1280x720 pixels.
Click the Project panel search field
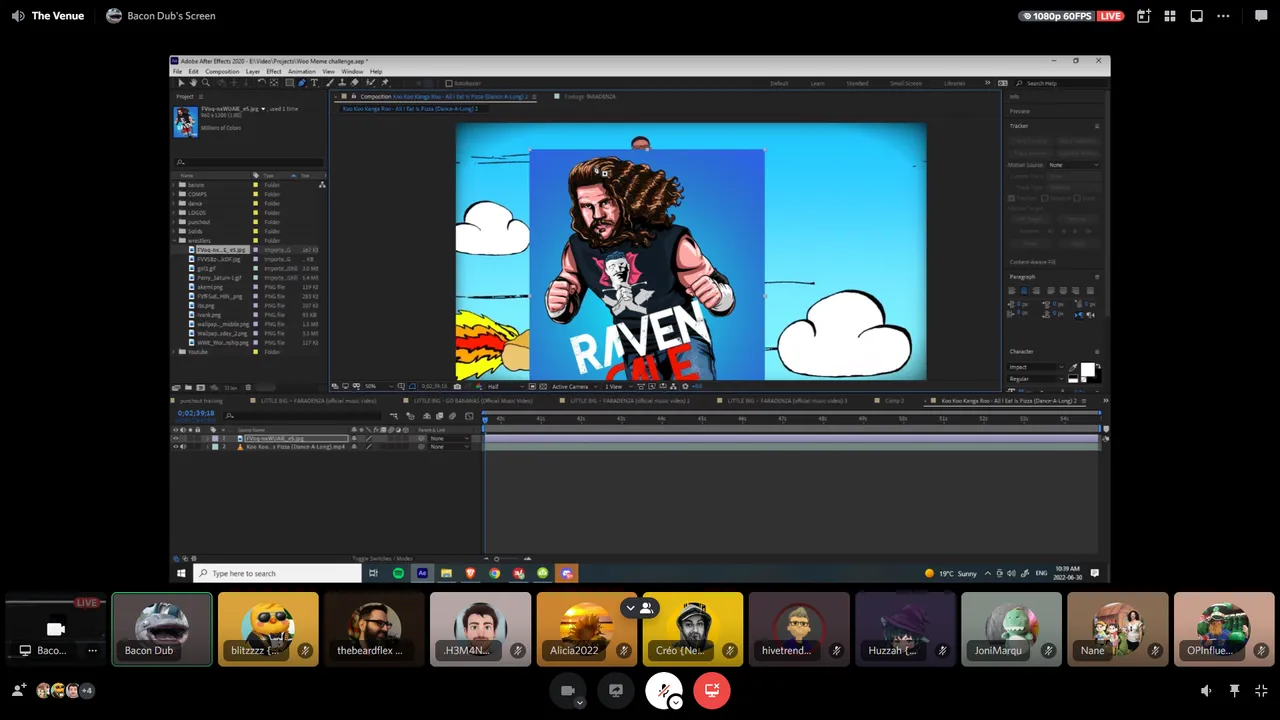(250, 162)
